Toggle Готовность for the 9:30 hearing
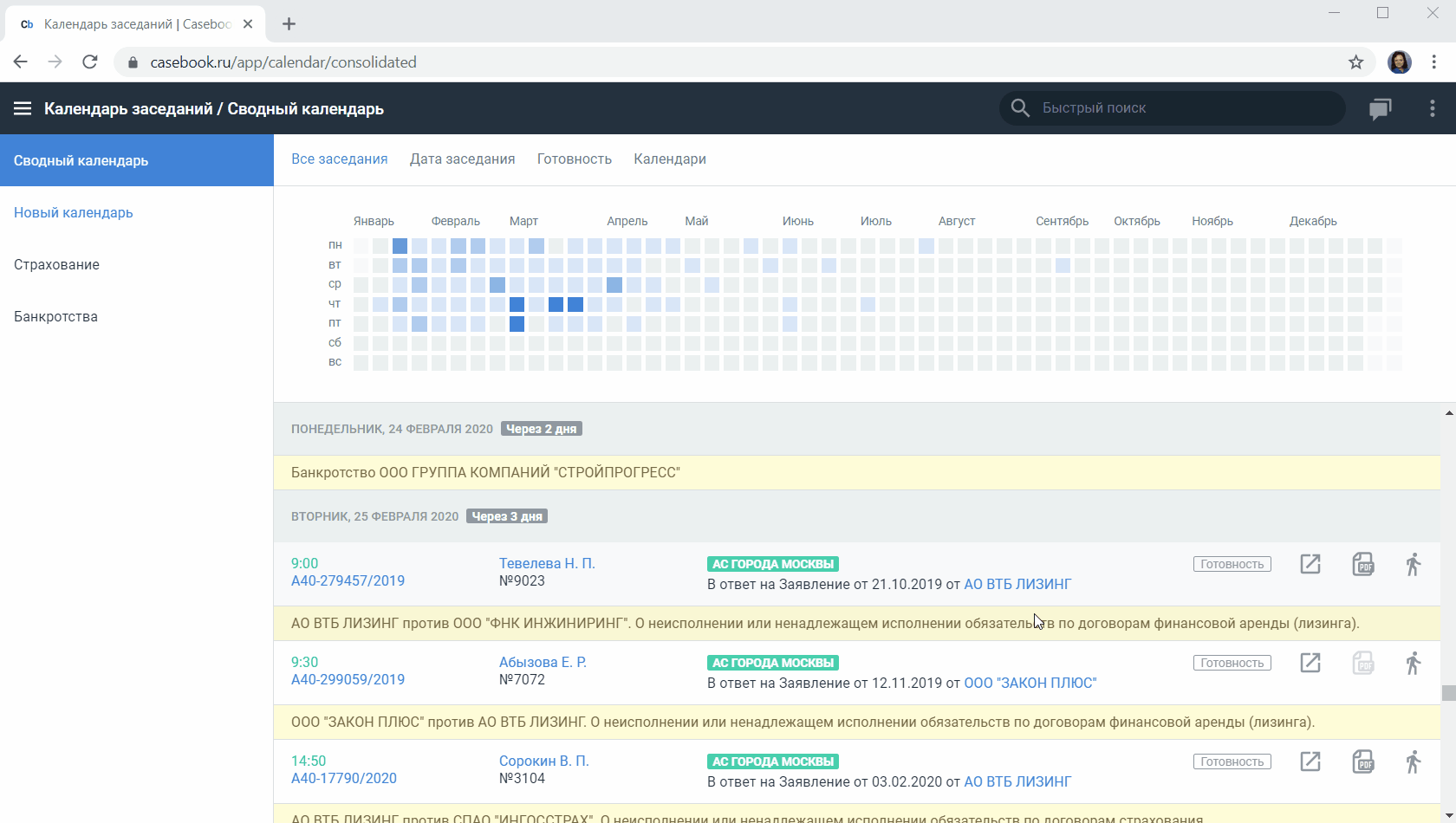1456x823 pixels. [1232, 663]
